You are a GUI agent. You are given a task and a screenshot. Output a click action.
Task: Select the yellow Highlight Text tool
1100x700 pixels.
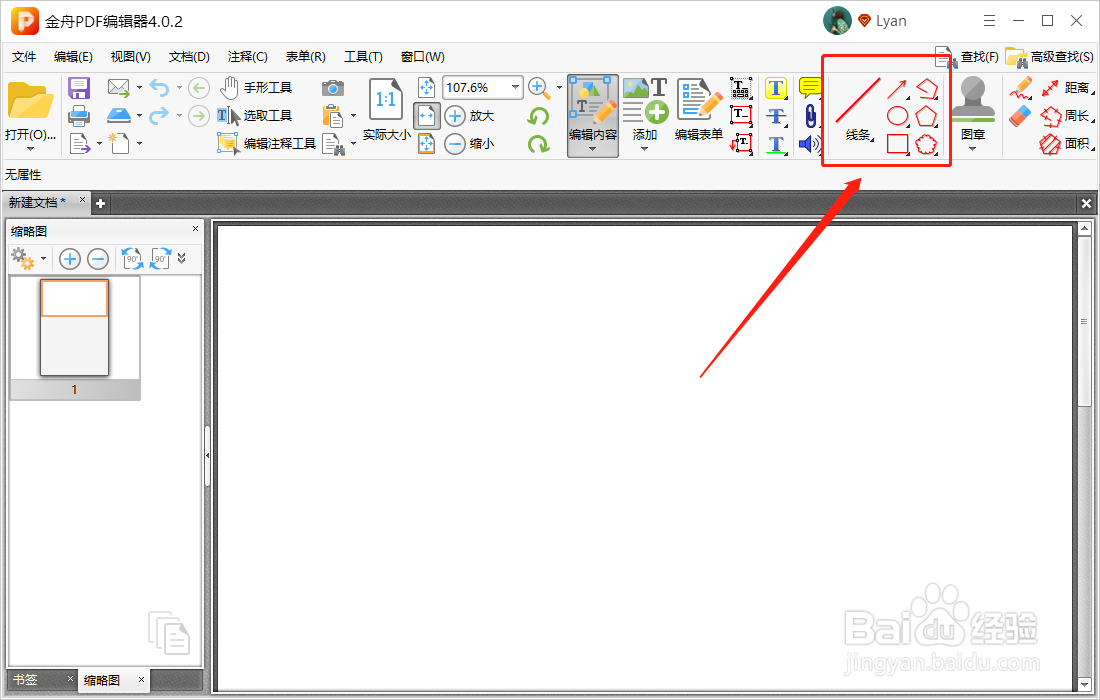click(x=776, y=88)
